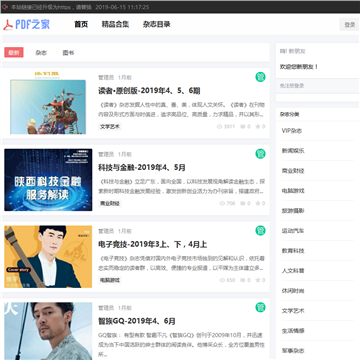The image size is (360, 360).
Task: Click the green admin badge on 智族GQ post
Action: point(260,307)
